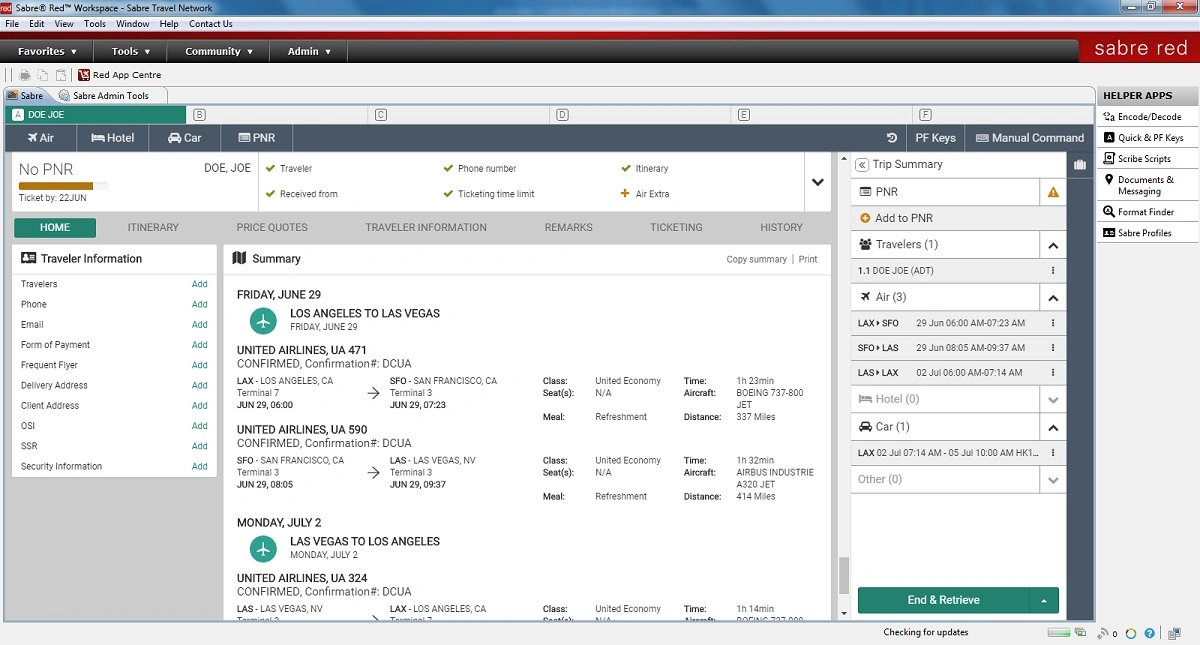Click End & Retrieve button
This screenshot has width=1200, height=645.
[944, 600]
